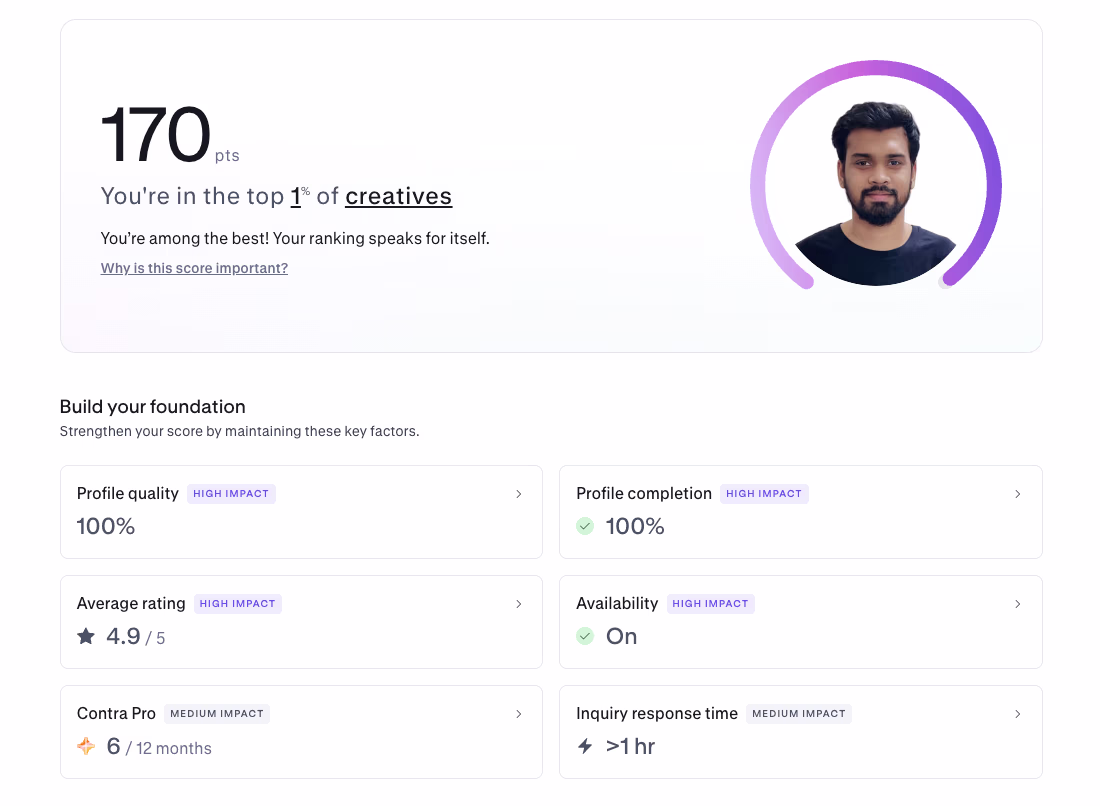Click the 170 pts score number
1100x806 pixels.
click(x=156, y=136)
